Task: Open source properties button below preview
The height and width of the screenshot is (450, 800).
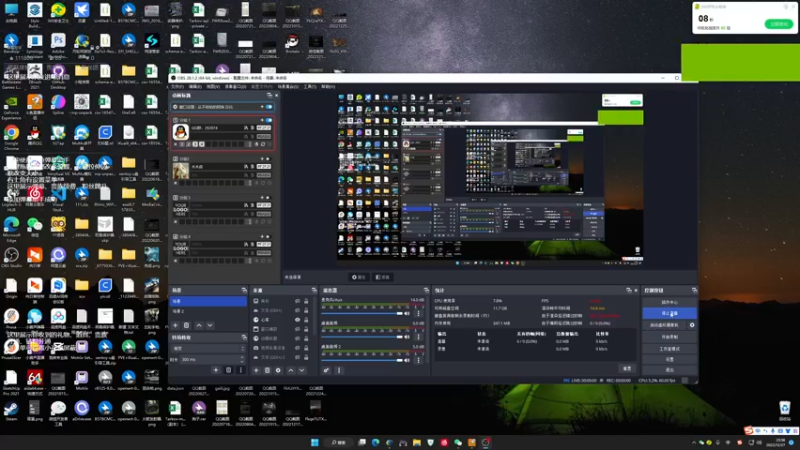Action: coord(359,277)
